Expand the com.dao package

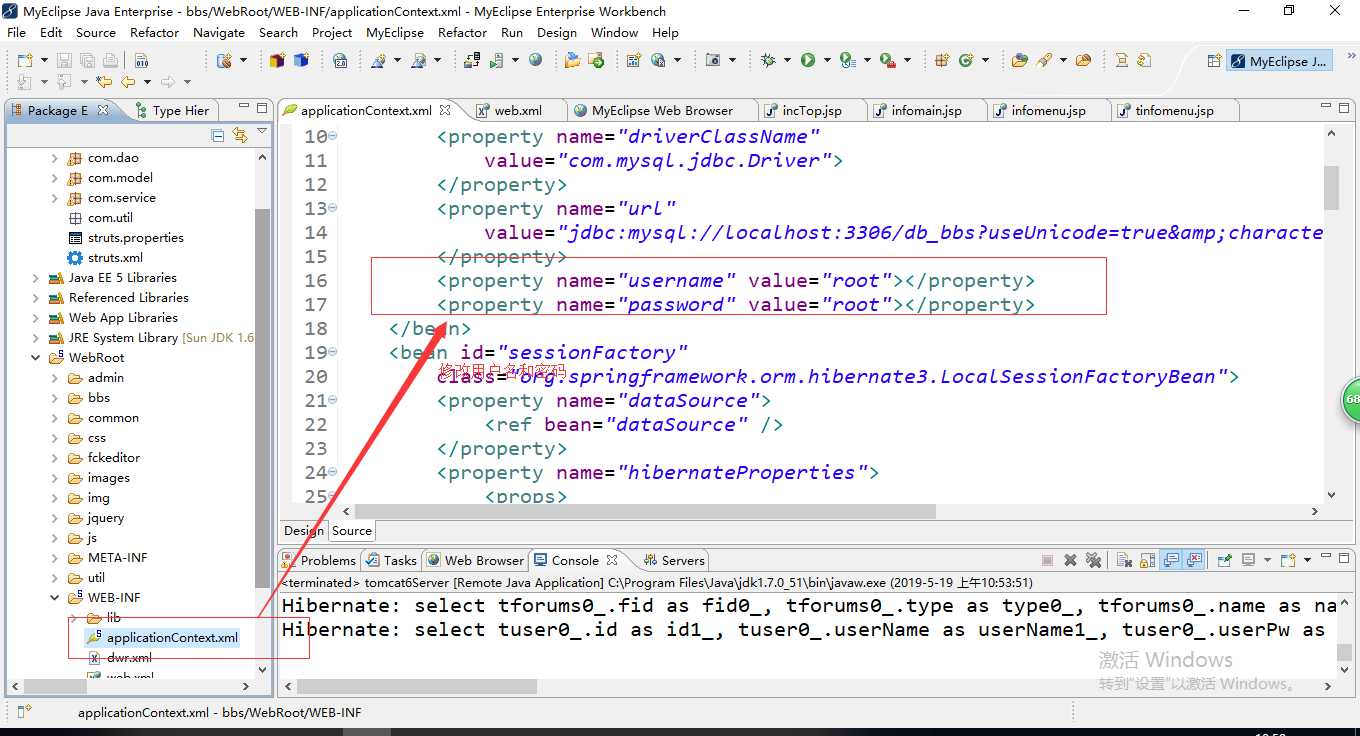[x=55, y=158]
